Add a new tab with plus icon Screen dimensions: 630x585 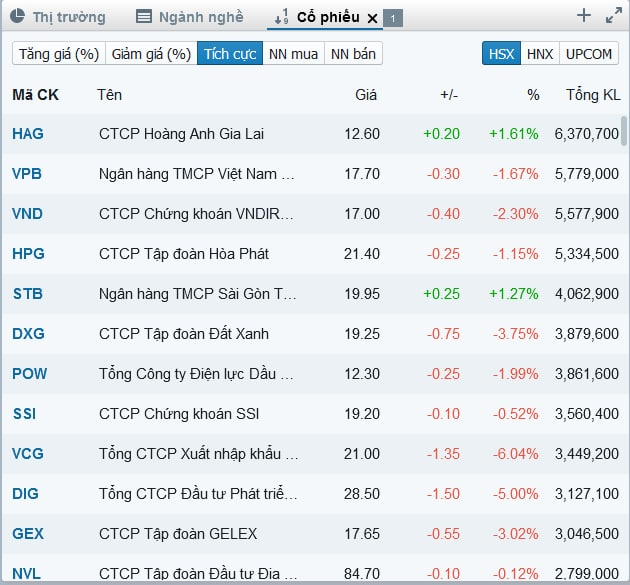click(x=584, y=15)
